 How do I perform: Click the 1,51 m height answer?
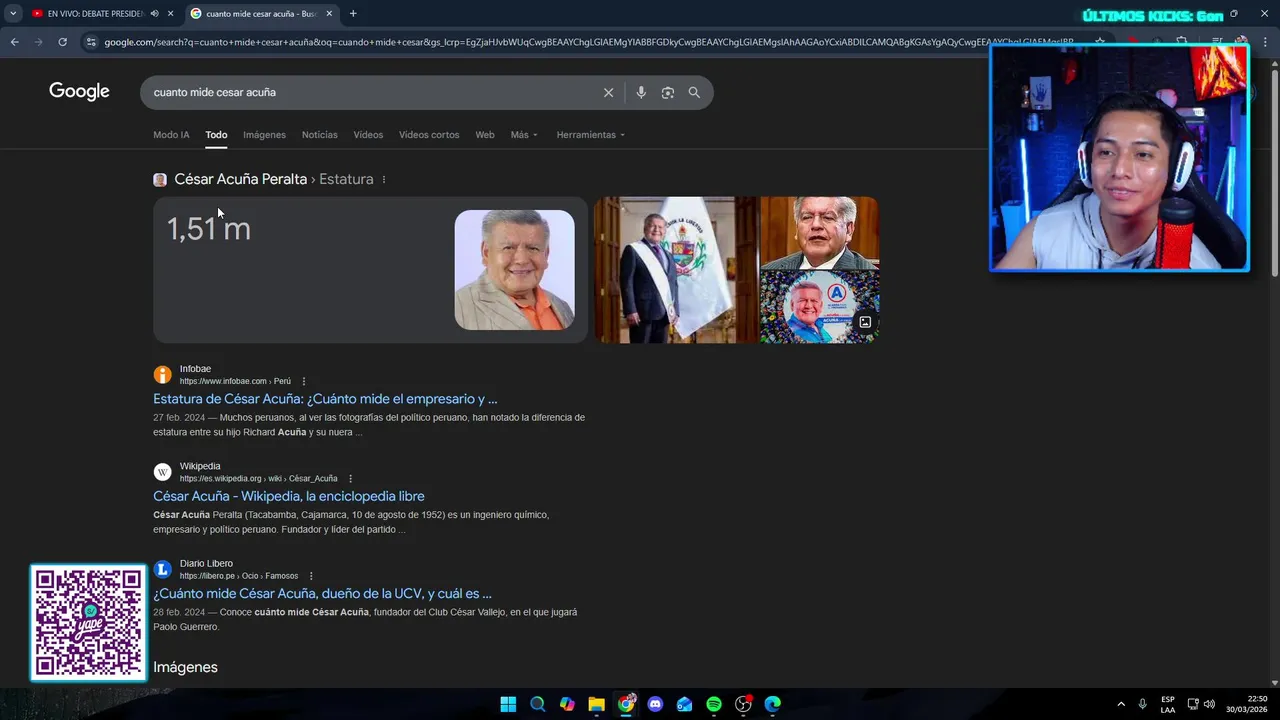pyautogui.click(x=209, y=229)
